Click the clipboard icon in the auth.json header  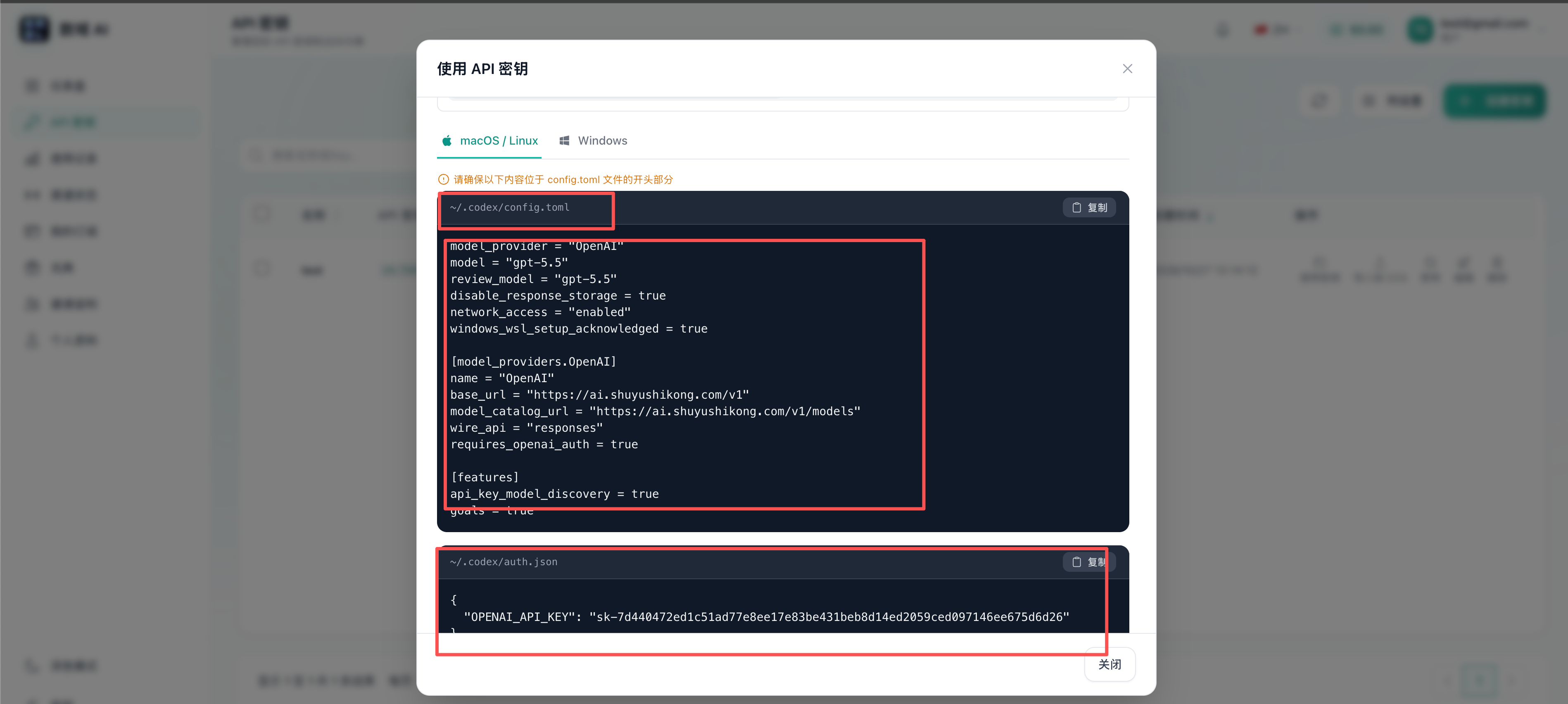pos(1076,562)
